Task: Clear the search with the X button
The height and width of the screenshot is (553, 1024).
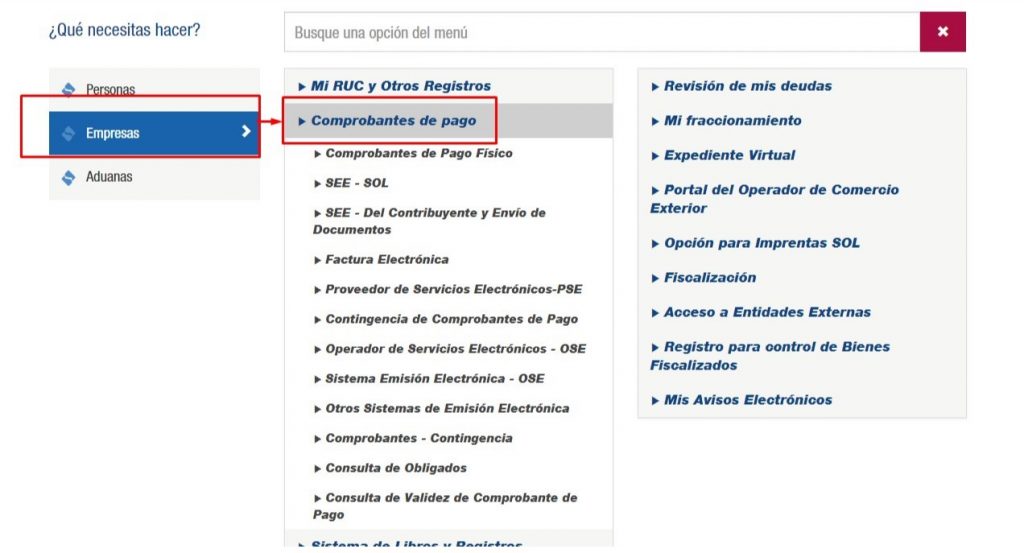Action: pyautogui.click(x=942, y=31)
